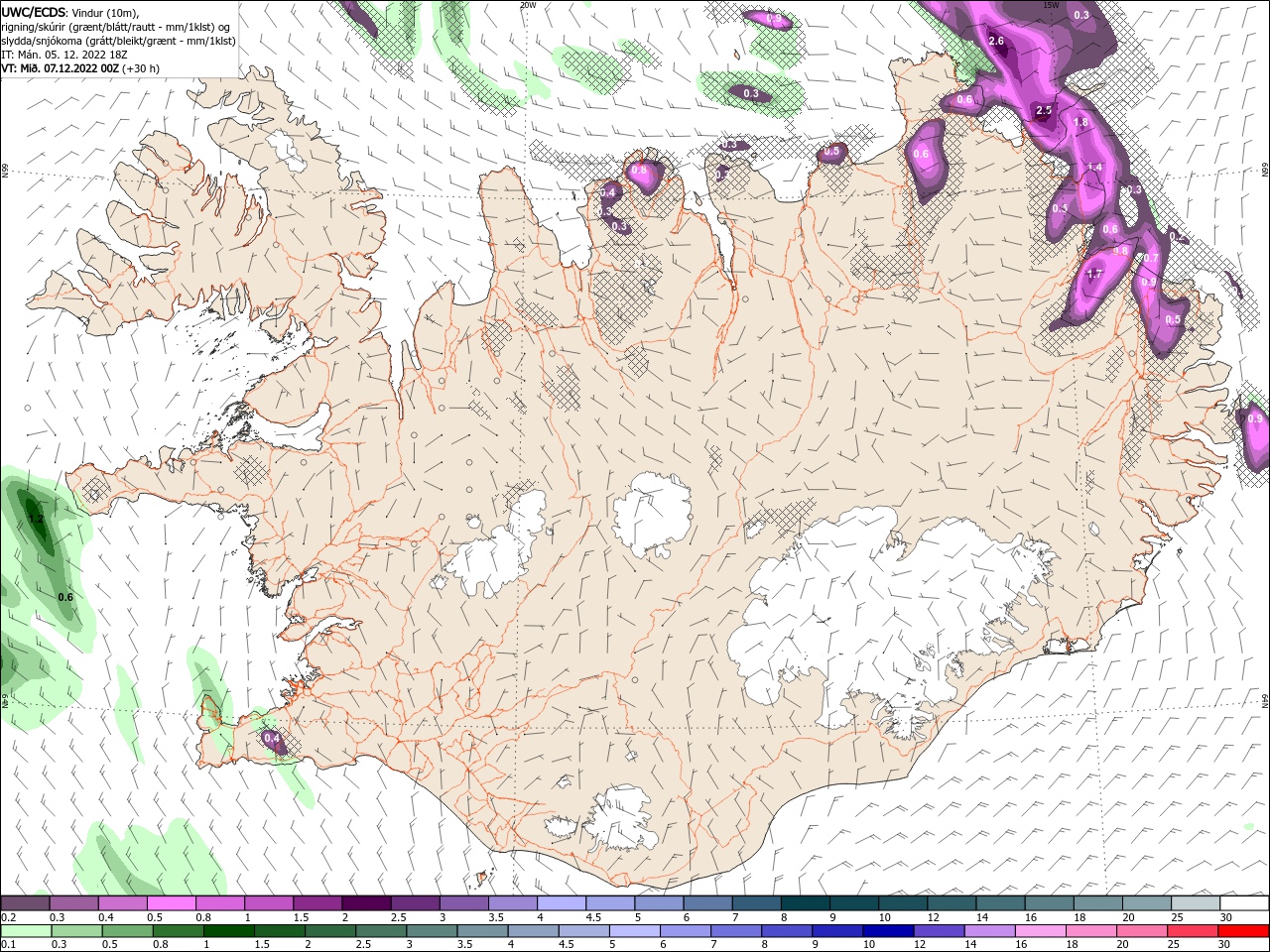
Task: Select upper legend swatch between 12 and 14
Action: [952, 903]
